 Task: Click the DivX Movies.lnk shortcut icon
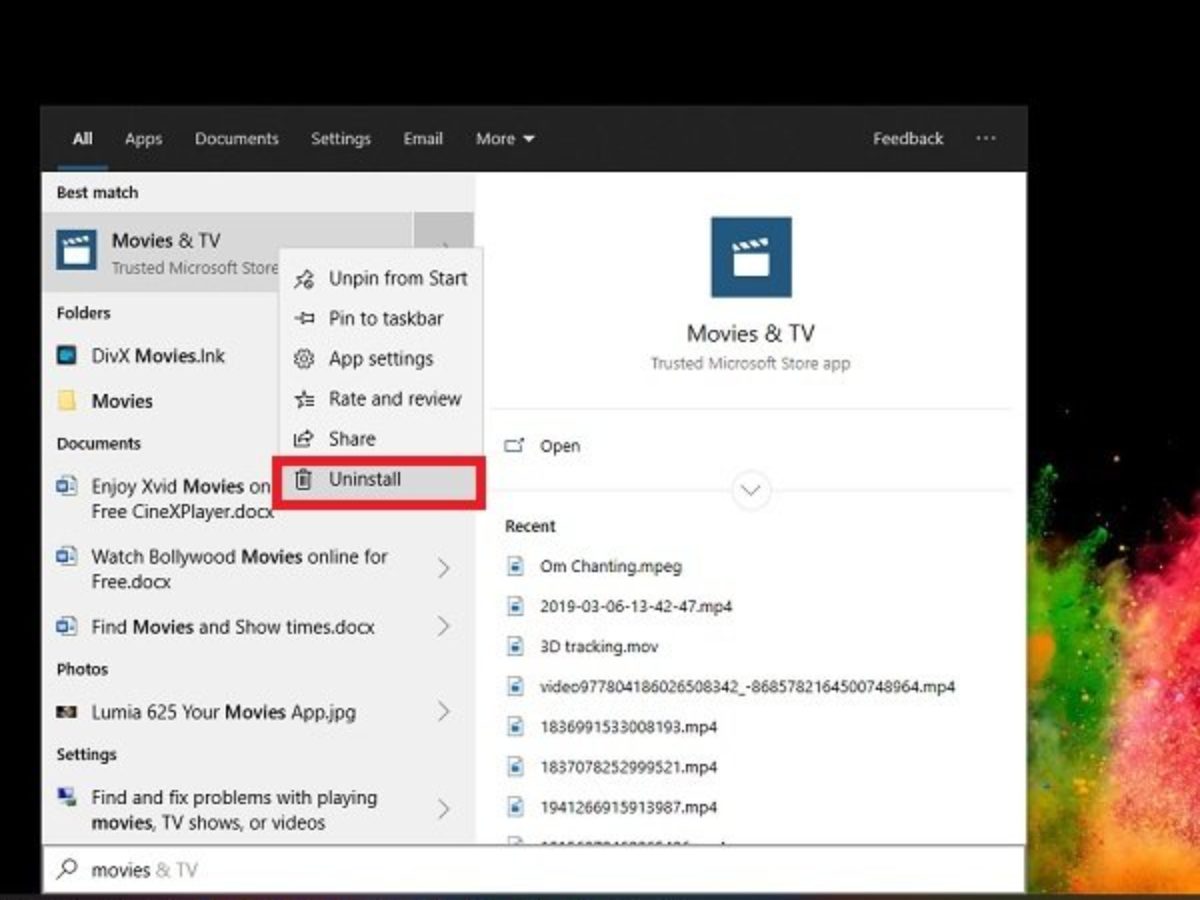click(67, 355)
